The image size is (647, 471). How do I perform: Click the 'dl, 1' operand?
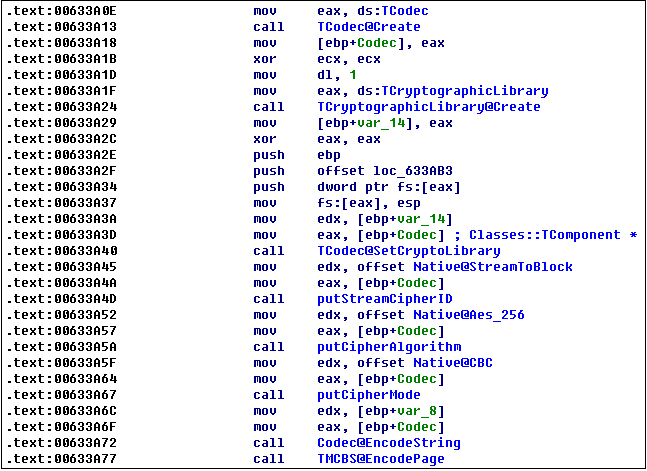[337, 75]
